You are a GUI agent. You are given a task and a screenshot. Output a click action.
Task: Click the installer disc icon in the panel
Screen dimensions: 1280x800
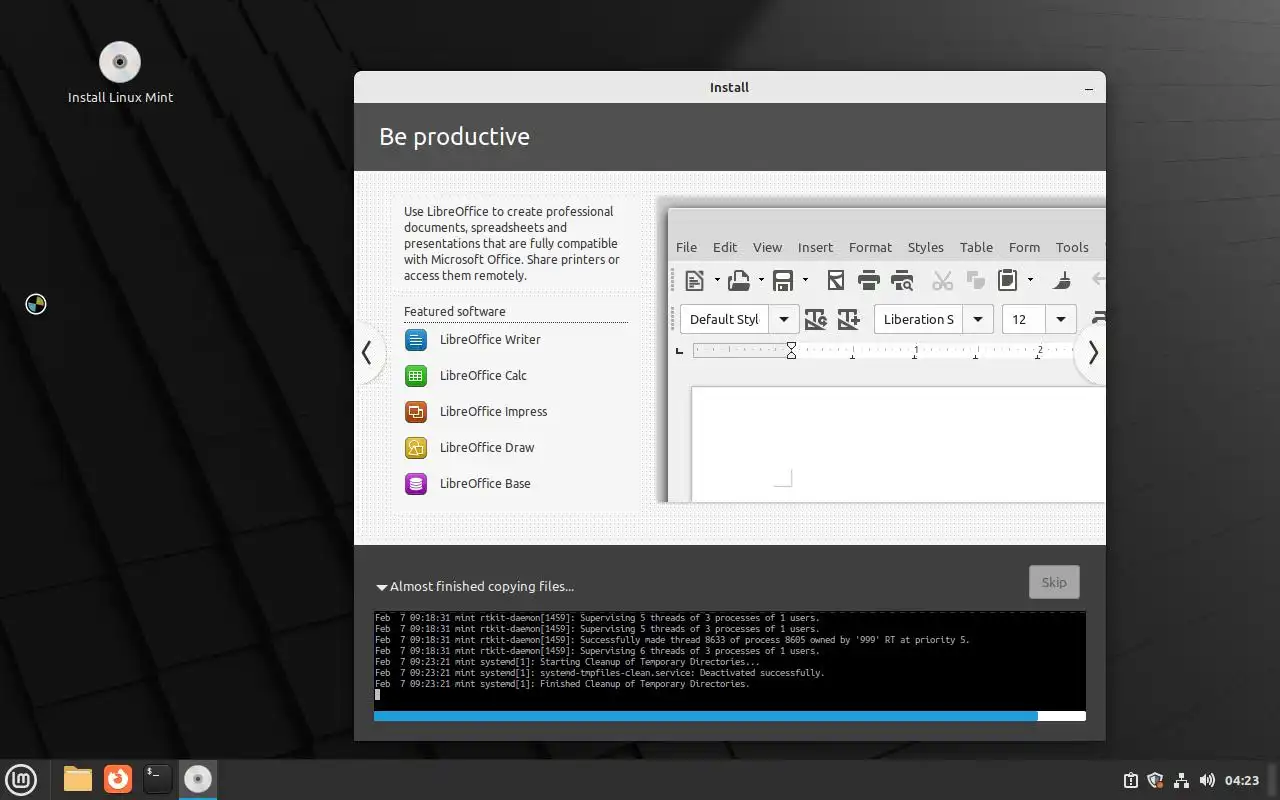click(x=198, y=778)
